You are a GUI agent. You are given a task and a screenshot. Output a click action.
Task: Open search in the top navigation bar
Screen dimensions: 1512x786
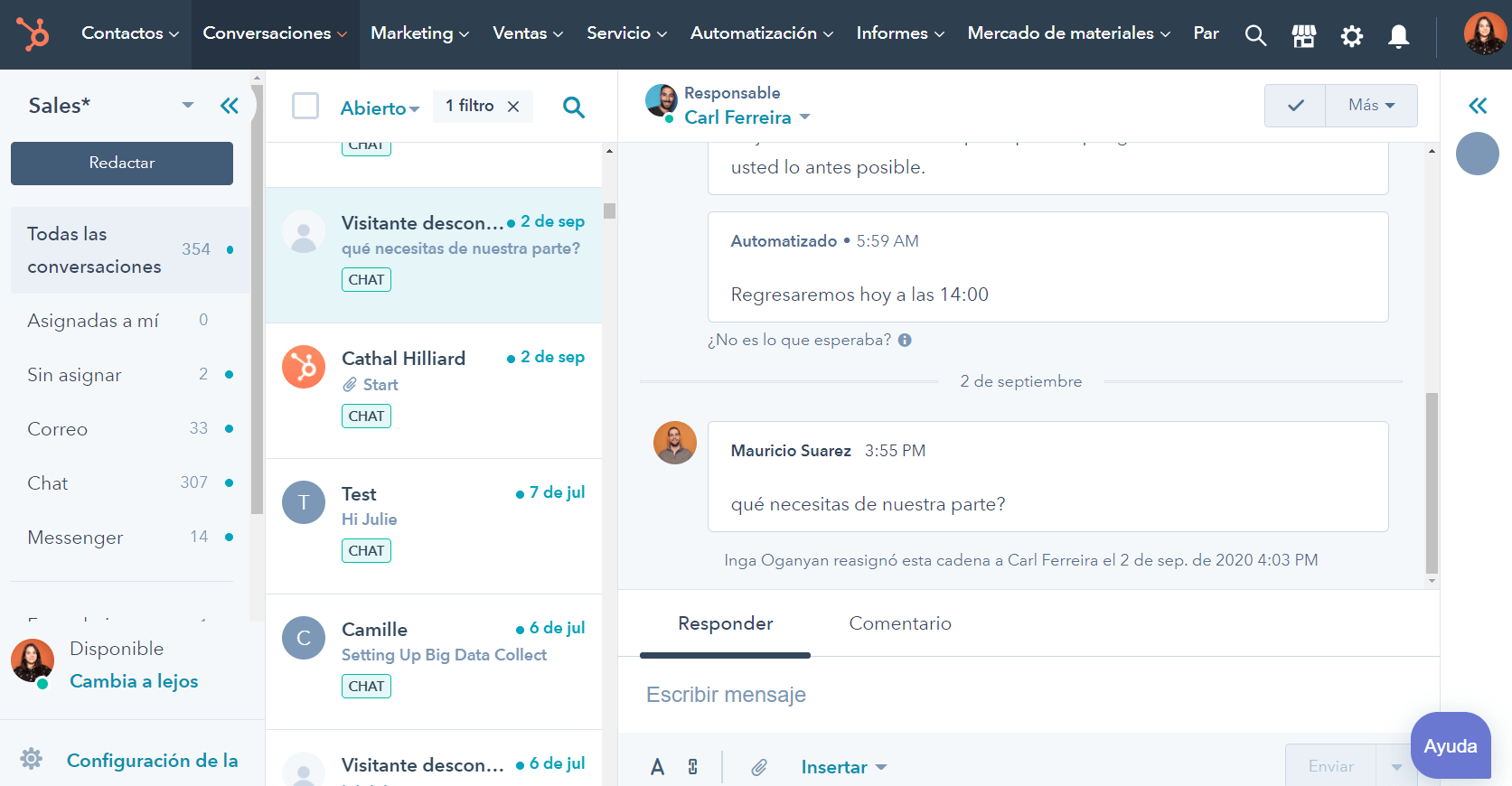coord(1254,35)
